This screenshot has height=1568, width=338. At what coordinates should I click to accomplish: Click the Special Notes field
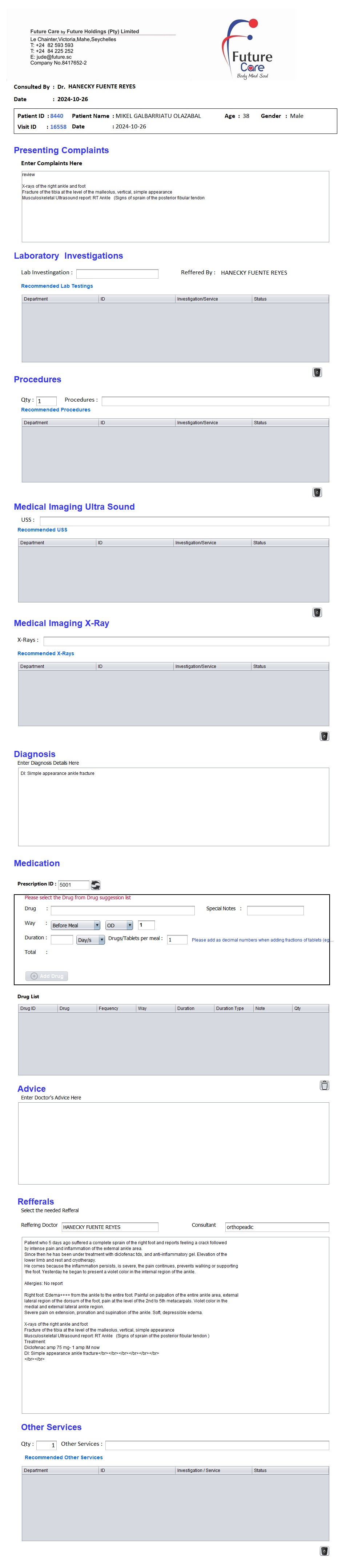tap(275, 911)
